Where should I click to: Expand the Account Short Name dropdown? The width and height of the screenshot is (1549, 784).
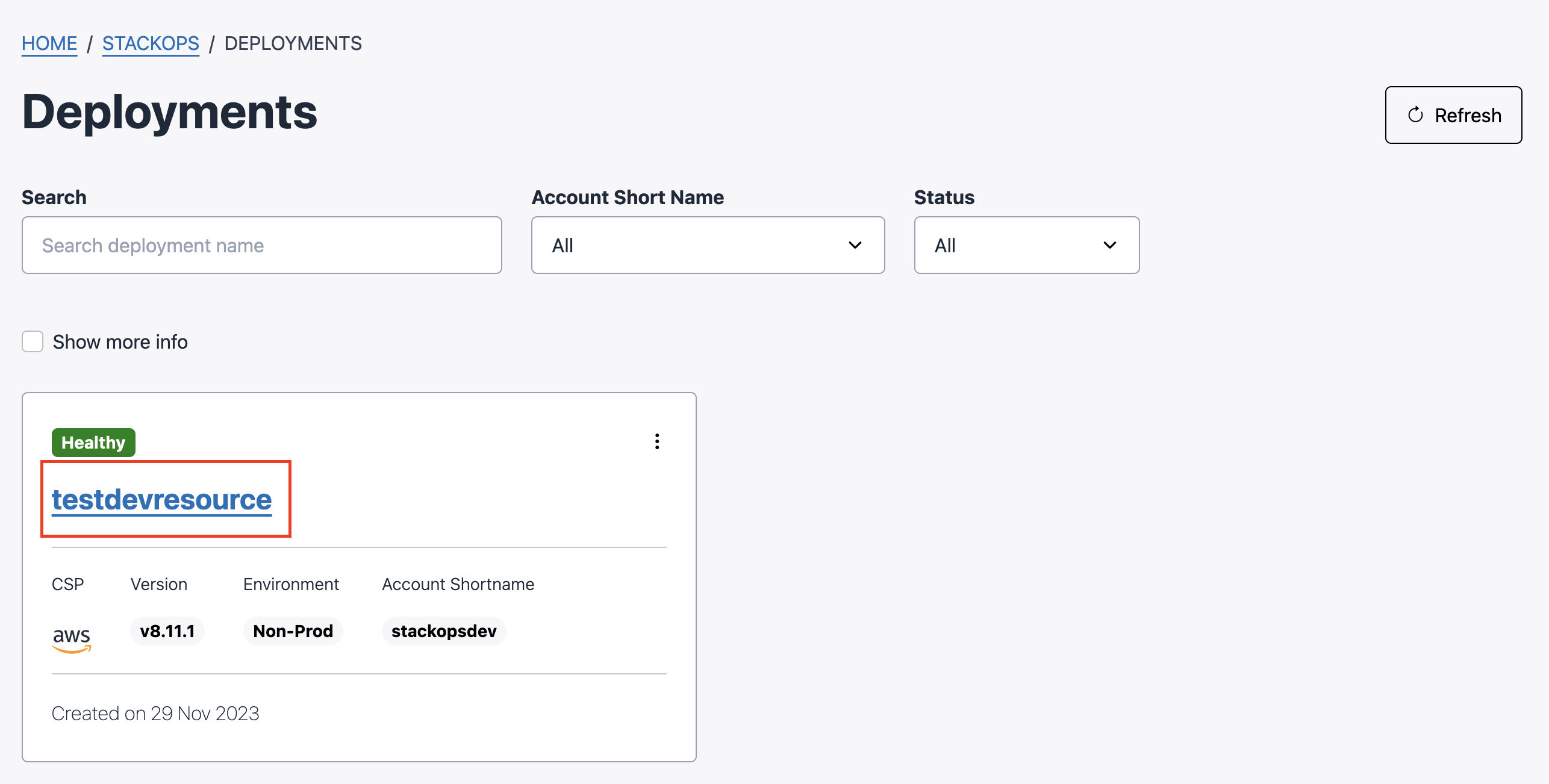point(707,245)
